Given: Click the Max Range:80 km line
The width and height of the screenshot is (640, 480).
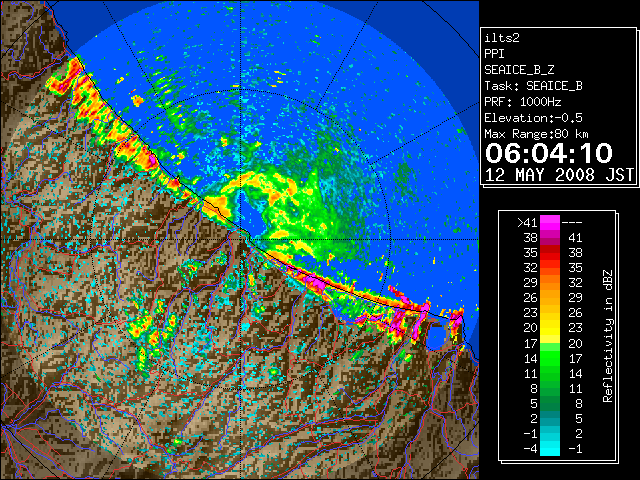Looking at the screenshot, I should point(536,134).
